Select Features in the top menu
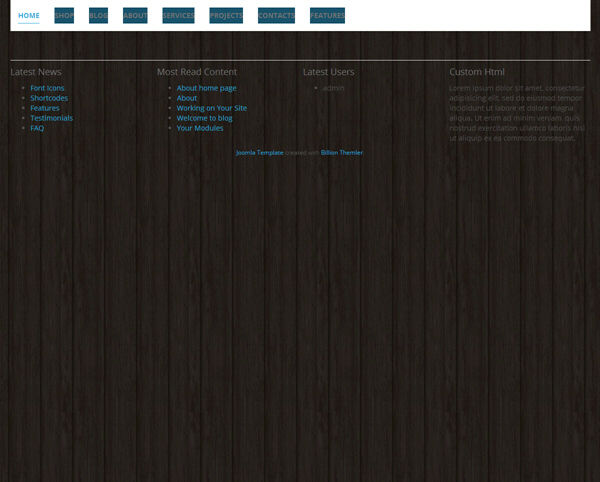This screenshot has height=482, width=600. coord(327,16)
